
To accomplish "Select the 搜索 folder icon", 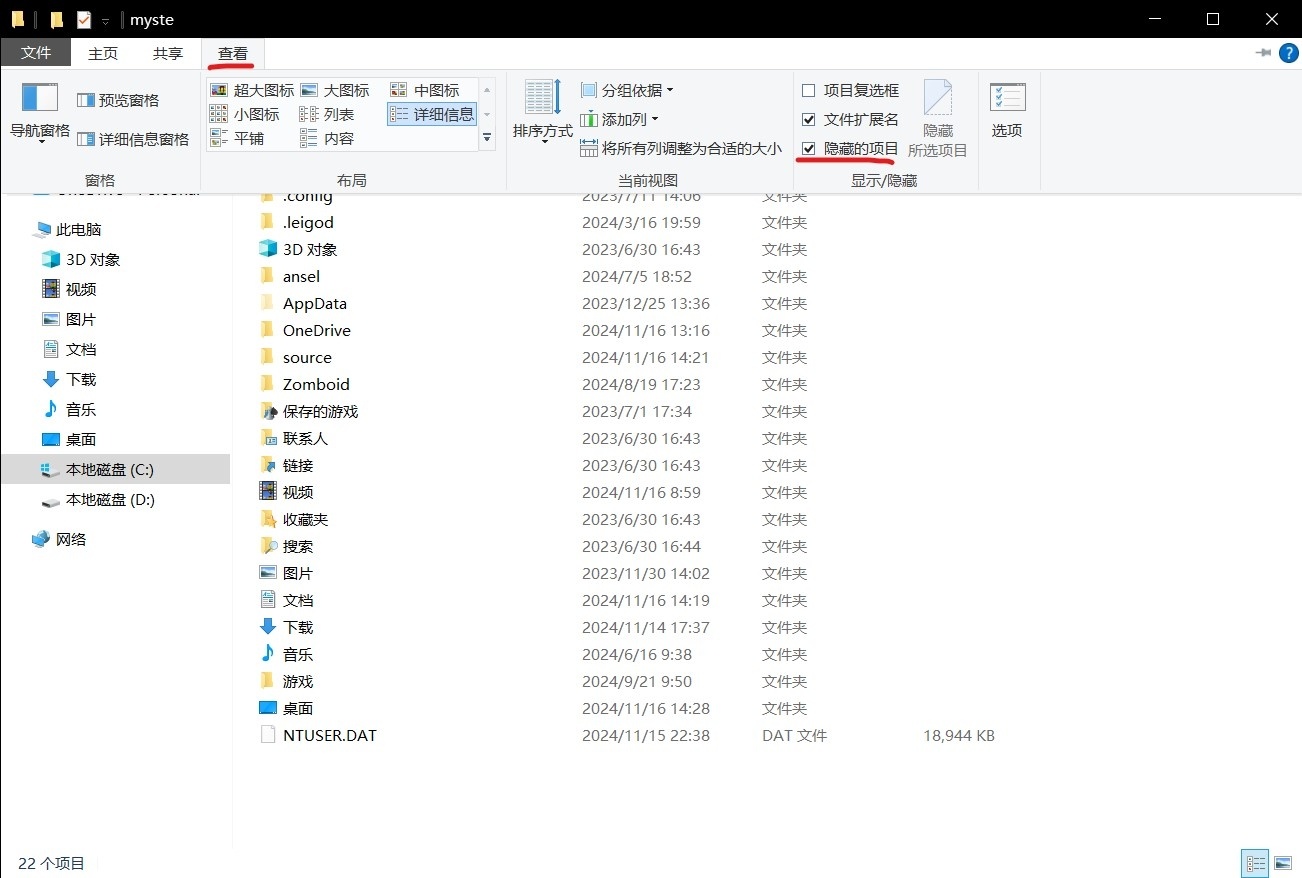I will [268, 546].
